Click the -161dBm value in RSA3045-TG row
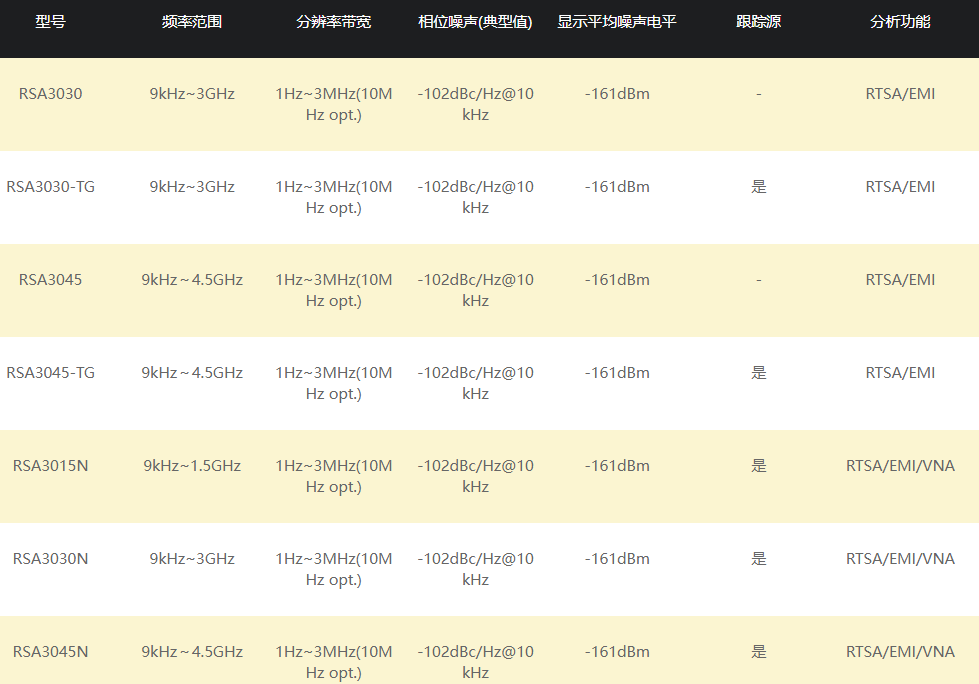This screenshot has width=979, height=684. [x=617, y=373]
